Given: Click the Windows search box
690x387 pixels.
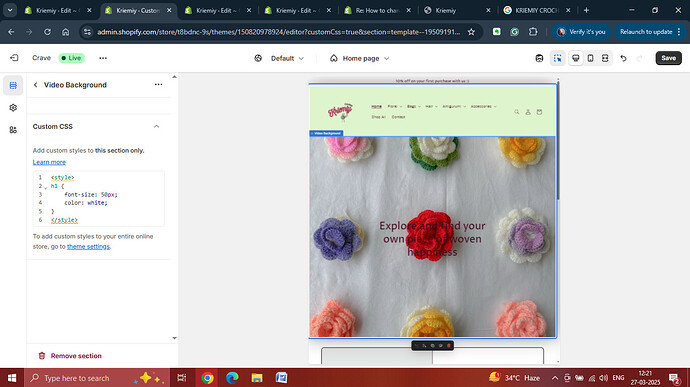Looking at the screenshot, I should point(97,378).
